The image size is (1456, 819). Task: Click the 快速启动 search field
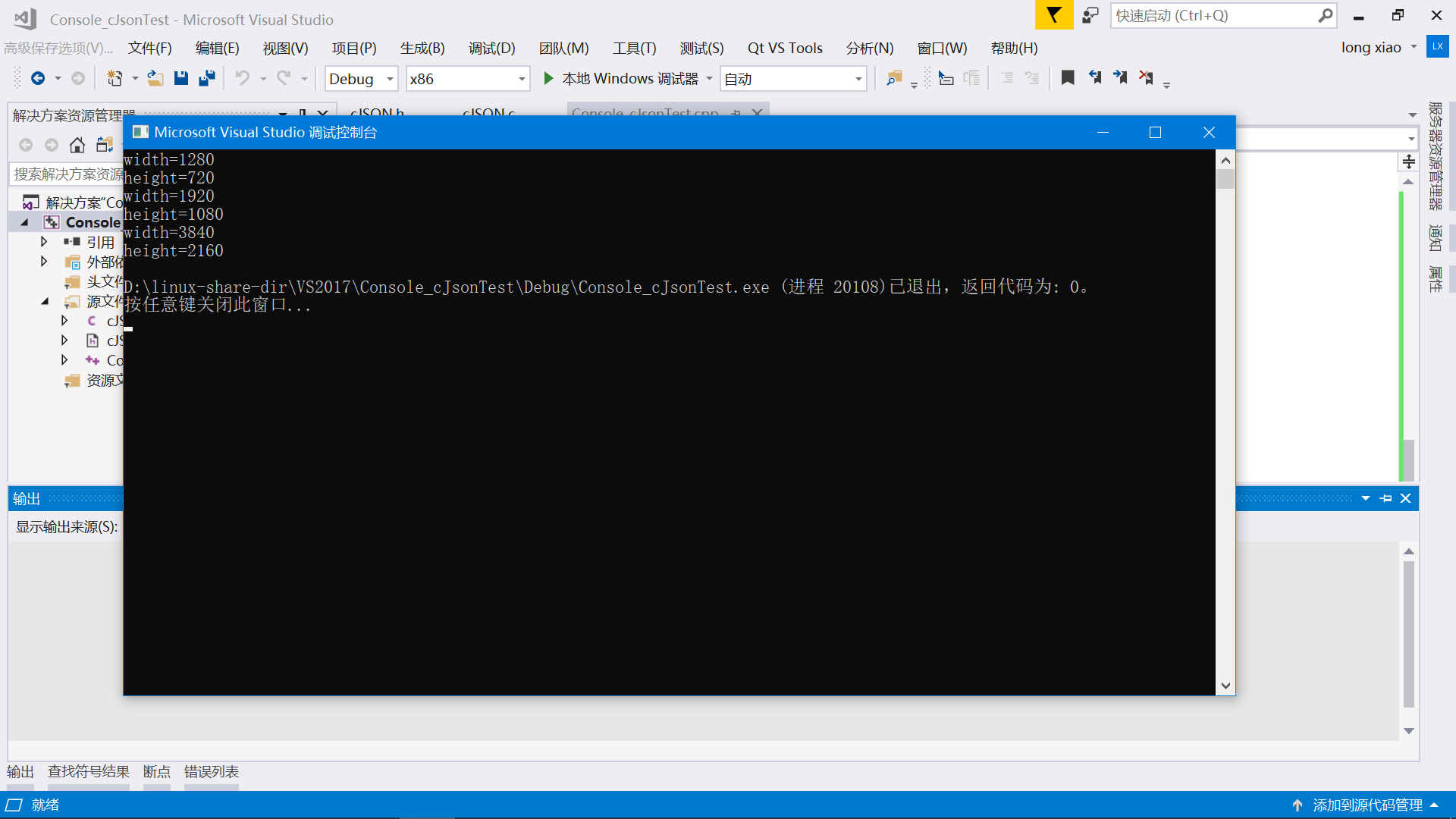pos(1213,15)
